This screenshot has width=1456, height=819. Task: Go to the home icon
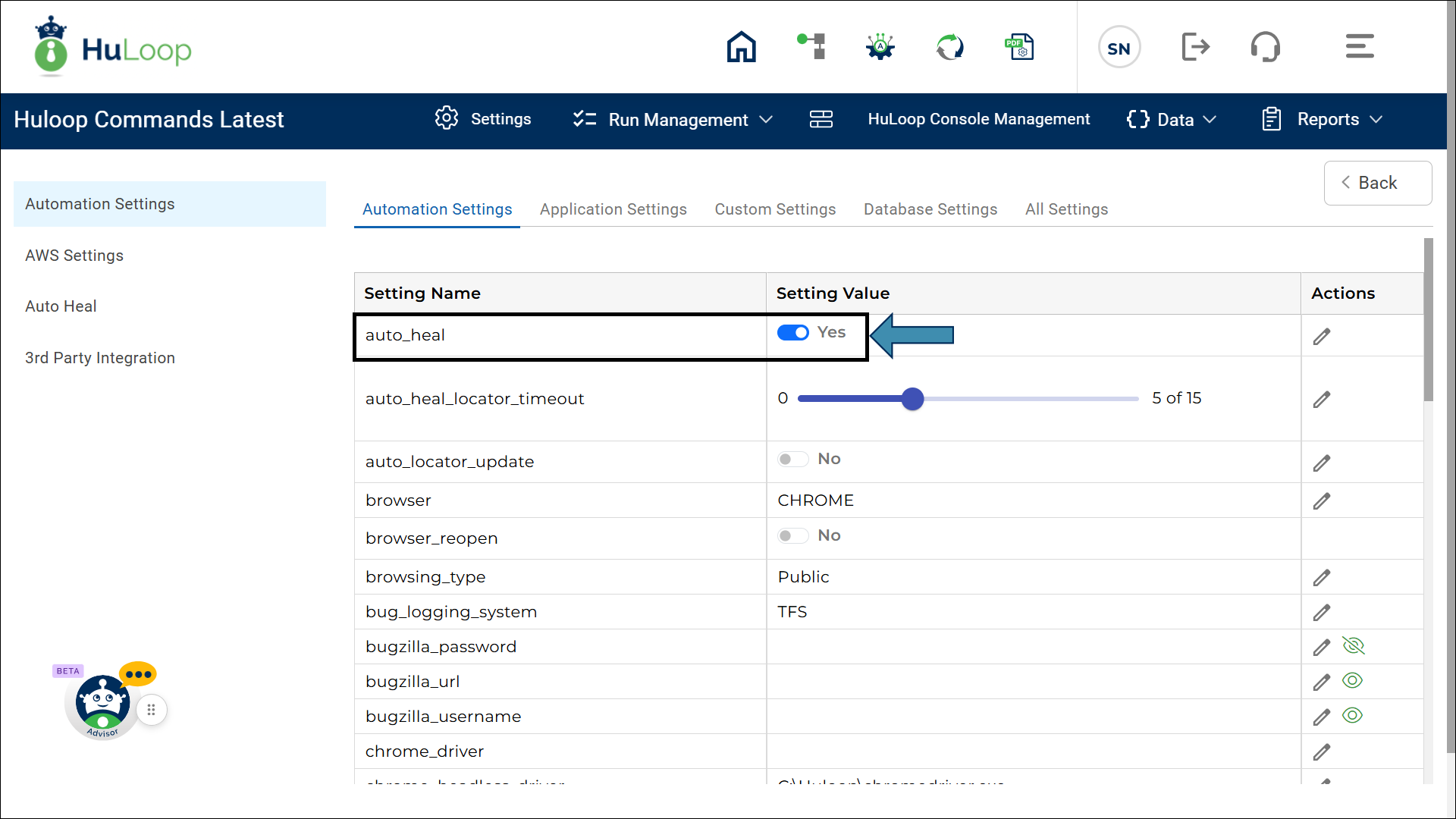click(x=741, y=47)
